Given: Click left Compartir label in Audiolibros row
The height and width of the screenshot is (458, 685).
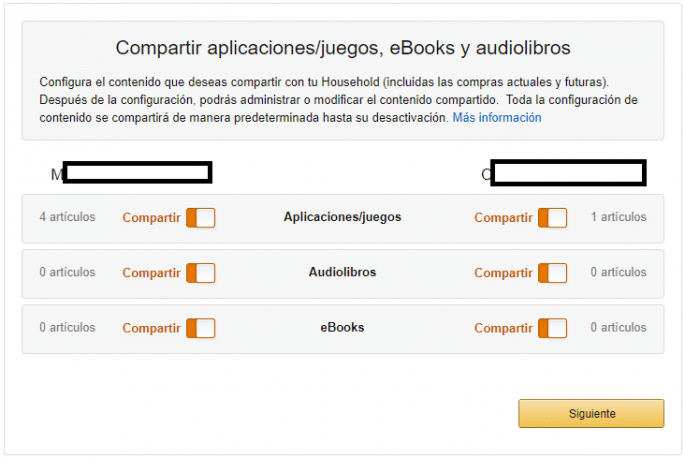Looking at the screenshot, I should [151, 273].
